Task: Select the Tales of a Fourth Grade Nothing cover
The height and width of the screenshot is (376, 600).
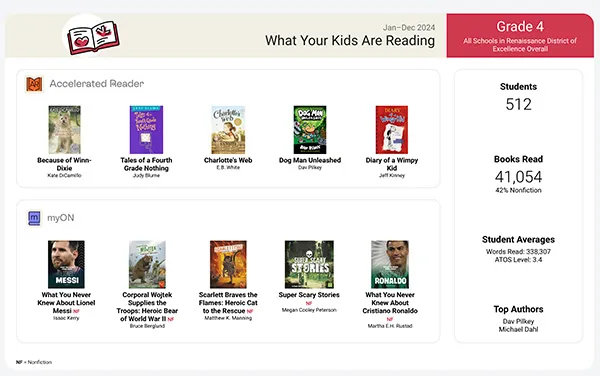Action: [146, 130]
